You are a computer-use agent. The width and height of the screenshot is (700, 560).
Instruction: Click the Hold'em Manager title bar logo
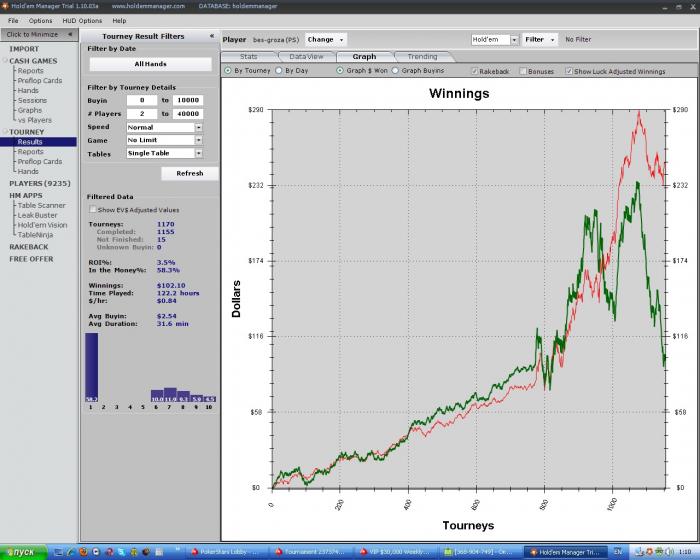tap(6, 6)
